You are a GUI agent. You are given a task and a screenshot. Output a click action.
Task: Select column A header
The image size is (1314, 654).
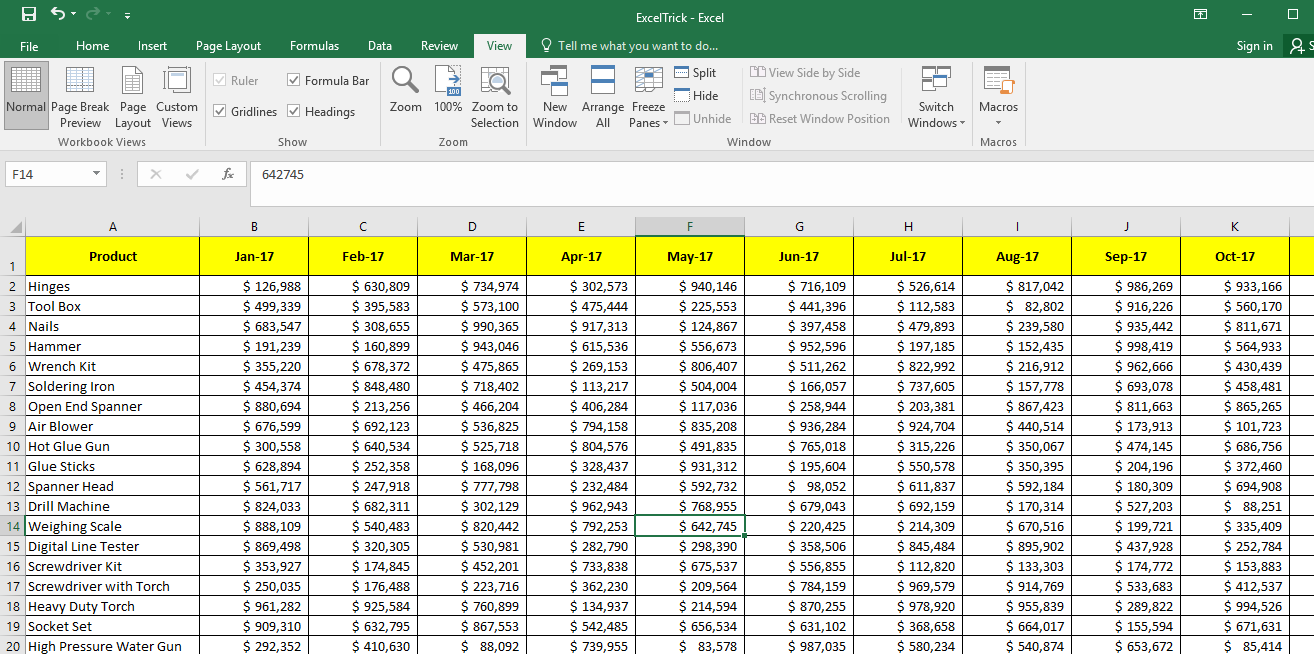click(113, 227)
